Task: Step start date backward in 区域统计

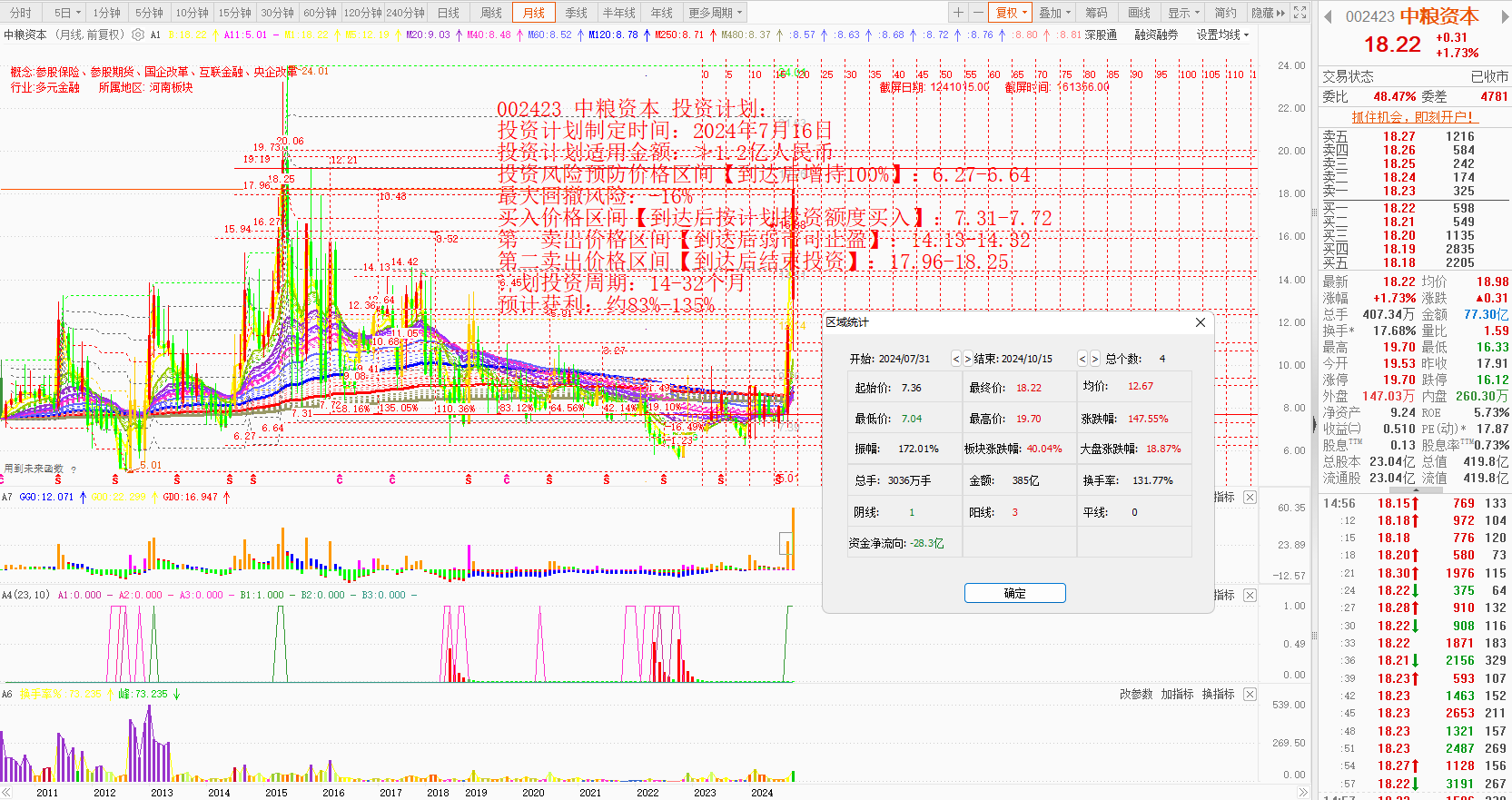Action: click(956, 359)
